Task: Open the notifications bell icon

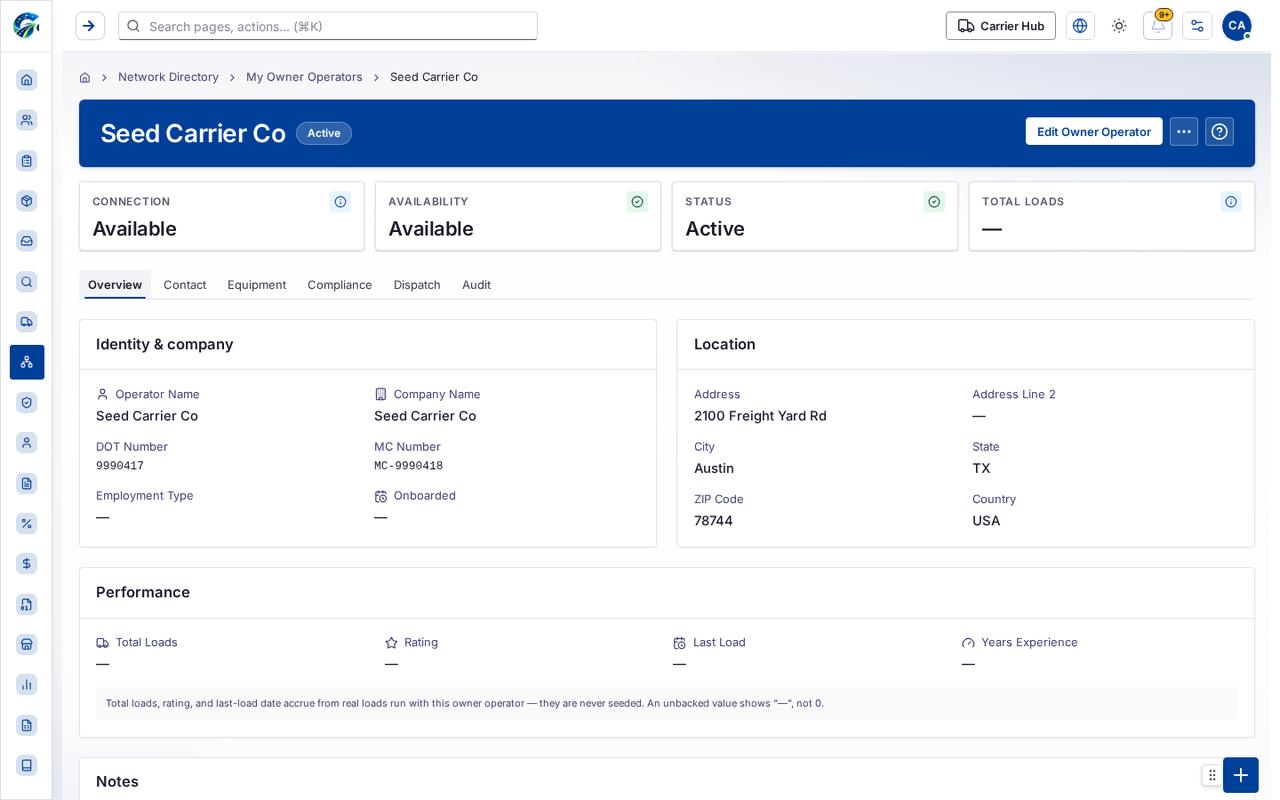Action: click(x=1157, y=26)
